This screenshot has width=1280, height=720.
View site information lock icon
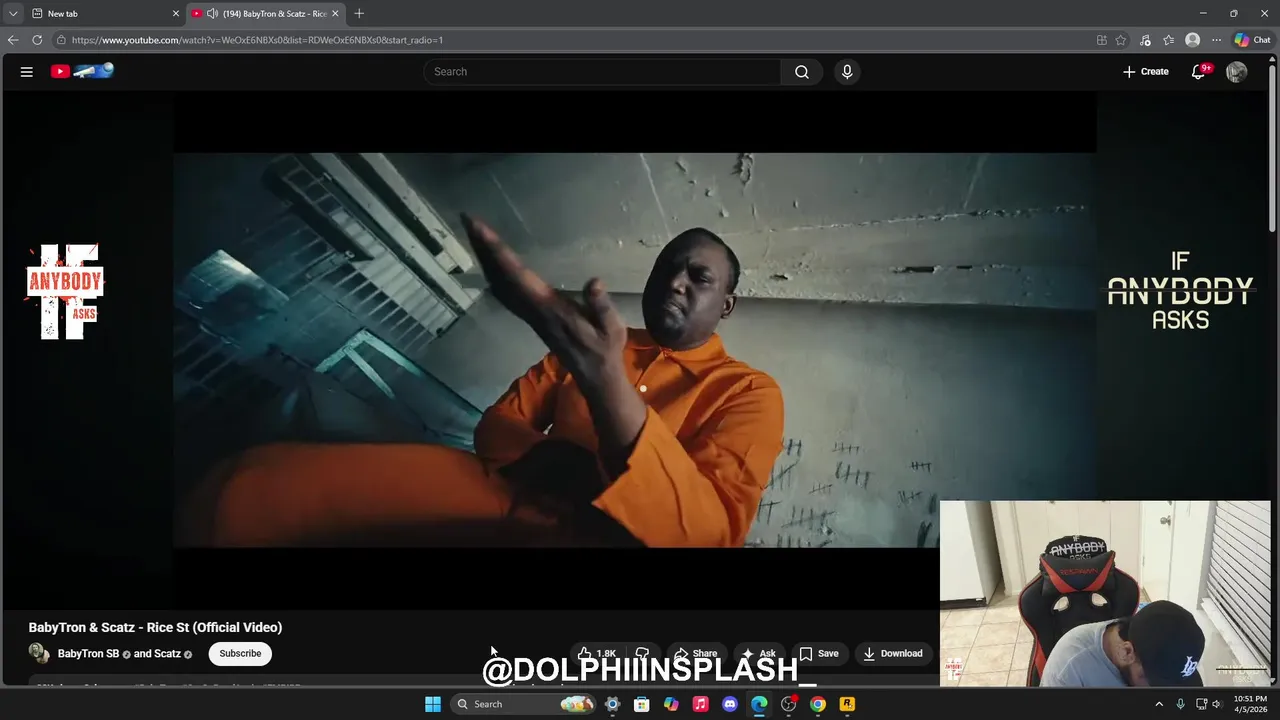pyautogui.click(x=61, y=40)
